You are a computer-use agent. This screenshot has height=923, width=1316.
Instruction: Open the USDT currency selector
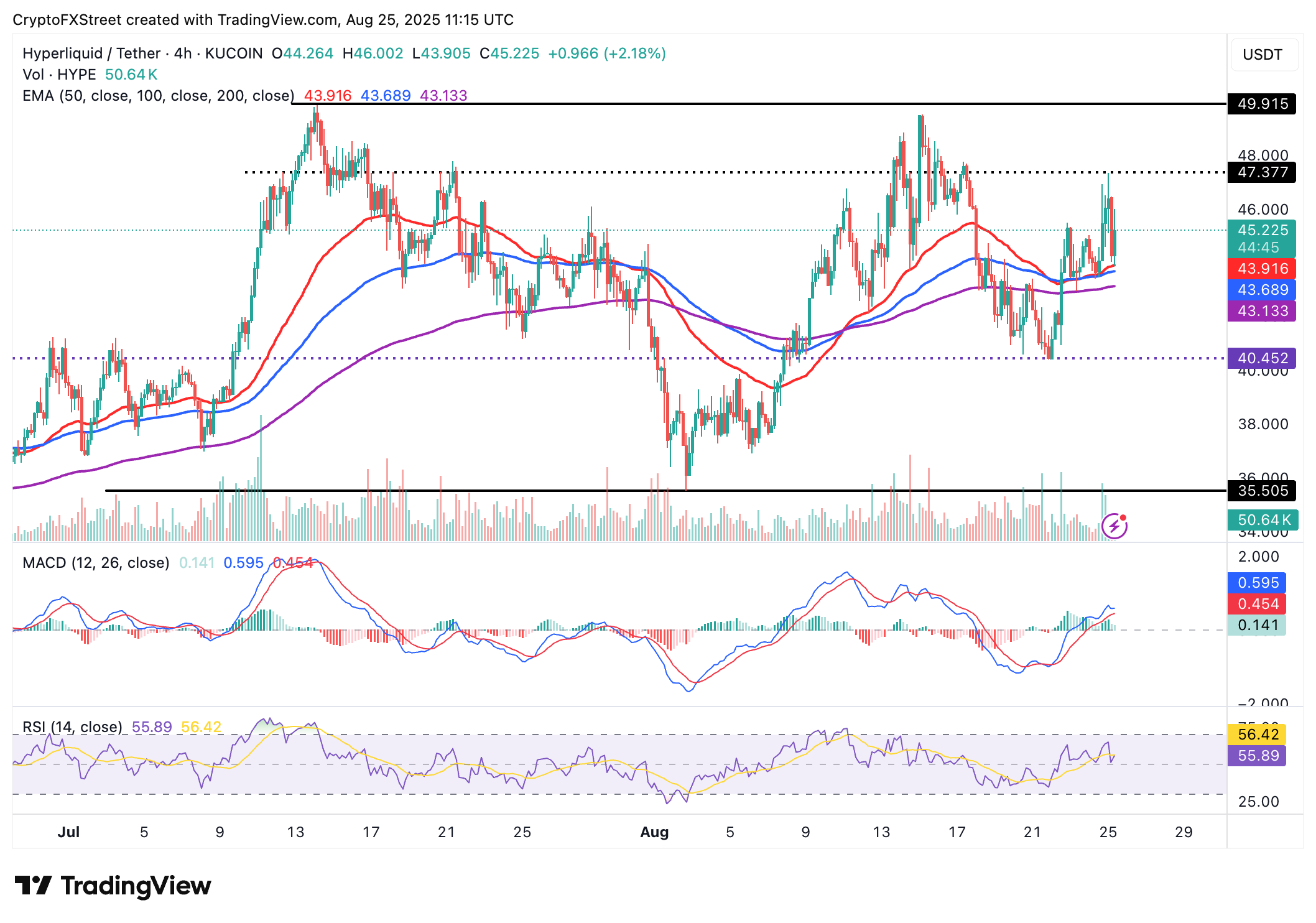tap(1263, 55)
